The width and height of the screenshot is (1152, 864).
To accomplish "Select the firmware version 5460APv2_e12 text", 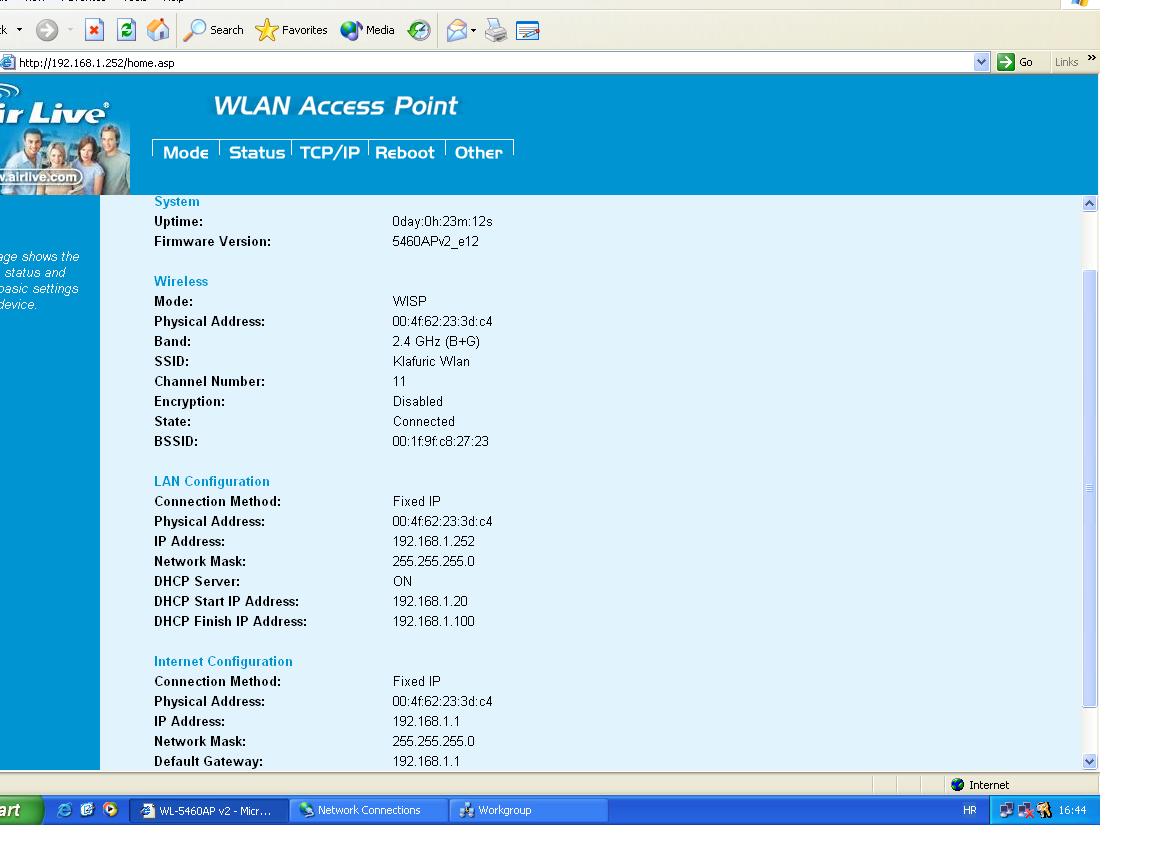I will point(435,242).
